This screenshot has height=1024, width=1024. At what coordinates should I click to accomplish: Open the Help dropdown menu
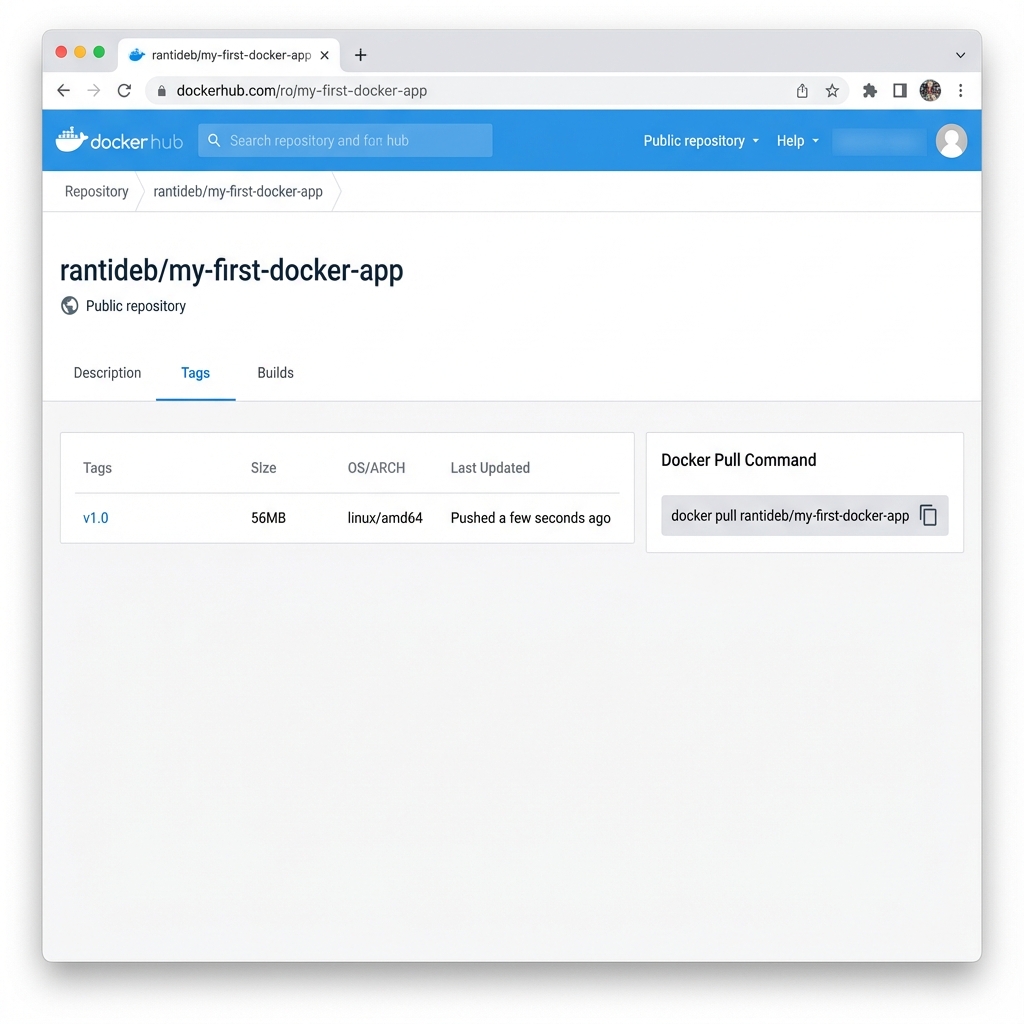click(796, 141)
